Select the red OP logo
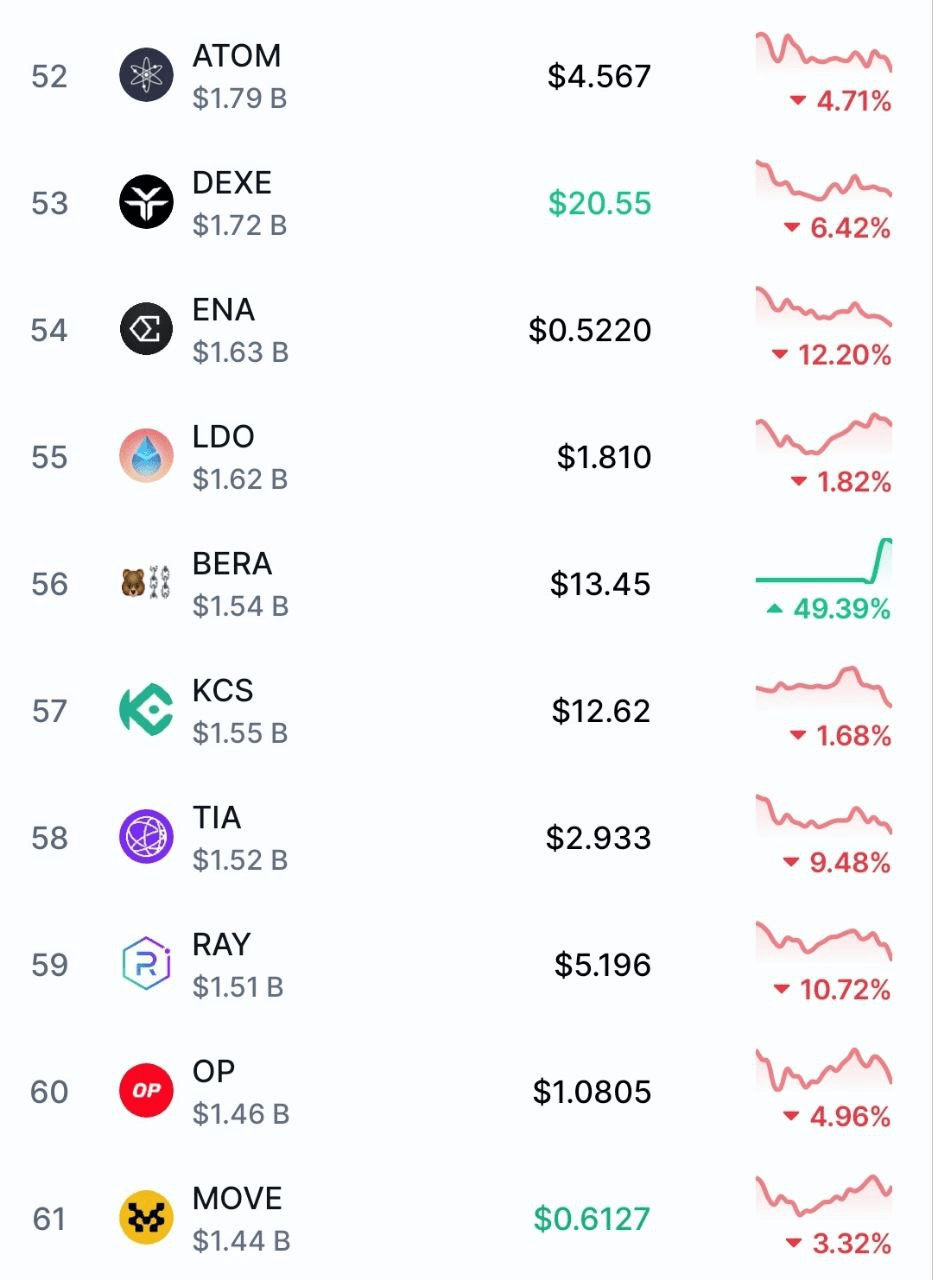The width and height of the screenshot is (933, 1280). [x=147, y=1092]
